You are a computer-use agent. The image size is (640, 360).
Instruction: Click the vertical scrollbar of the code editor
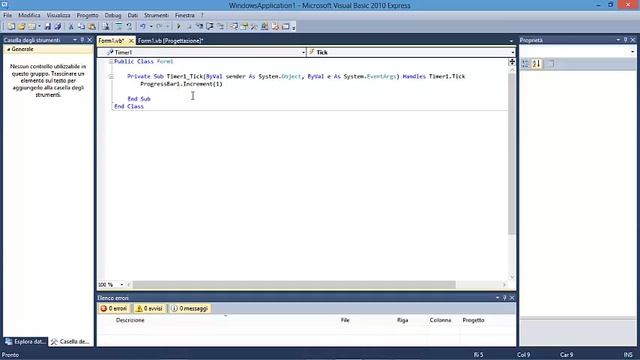coord(512,153)
